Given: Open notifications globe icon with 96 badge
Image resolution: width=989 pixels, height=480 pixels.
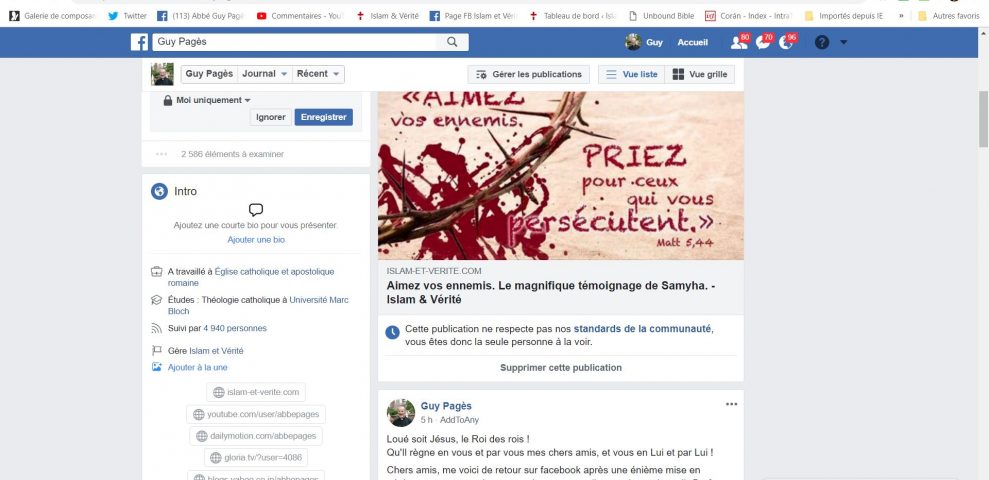Looking at the screenshot, I should (x=787, y=42).
